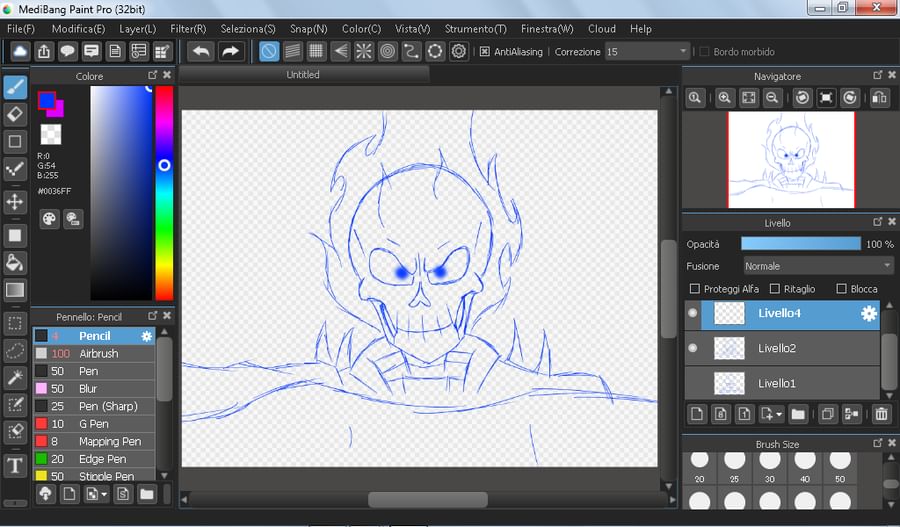Open snap settings gear
The image size is (900, 527).
(x=459, y=52)
